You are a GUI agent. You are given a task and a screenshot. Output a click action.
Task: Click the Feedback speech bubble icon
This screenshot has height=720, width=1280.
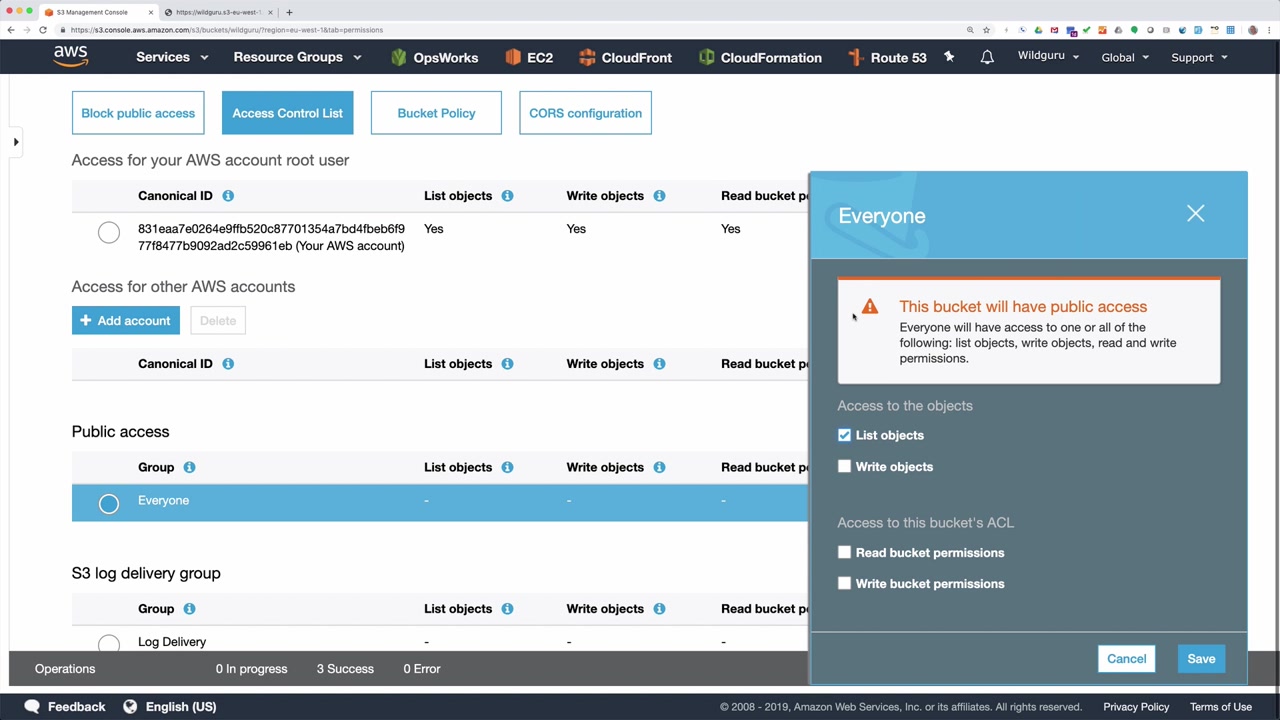pyautogui.click(x=32, y=707)
